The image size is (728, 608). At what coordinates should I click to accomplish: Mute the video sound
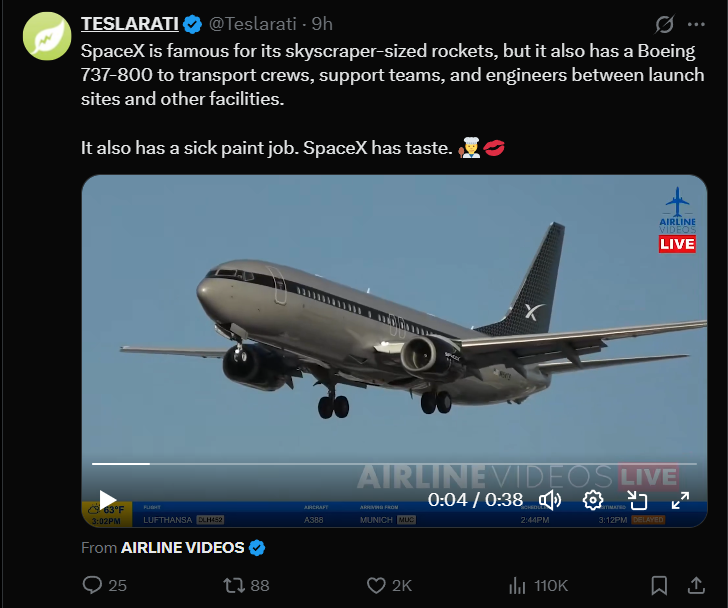click(550, 500)
